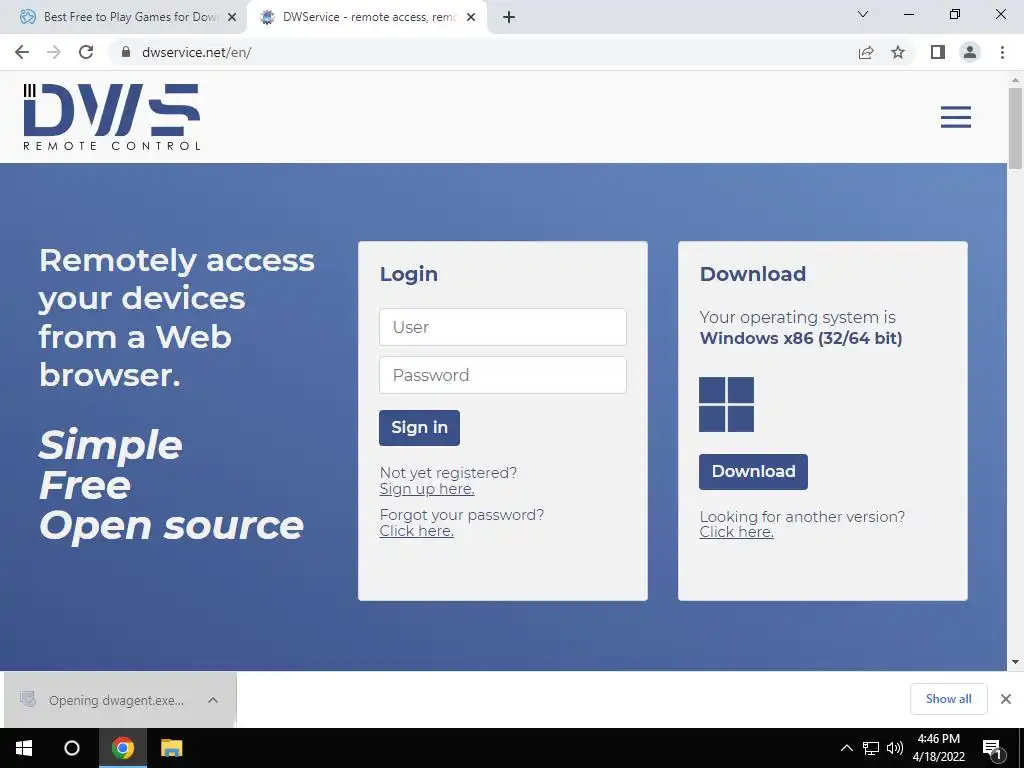Close the DWService tab
Viewport: 1024px width, 768px height.
pos(471,18)
